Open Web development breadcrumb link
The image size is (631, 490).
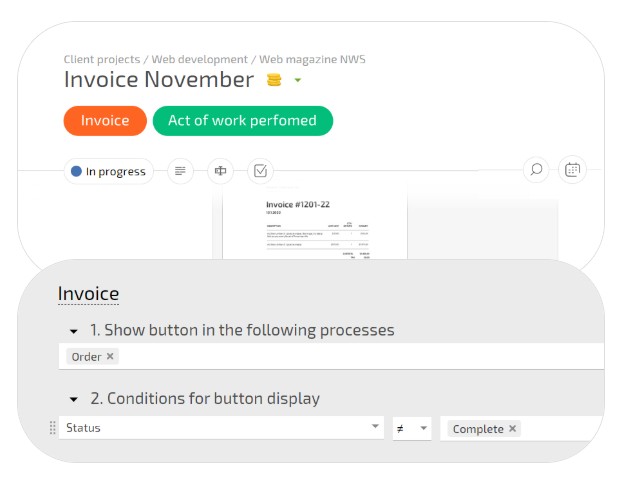199,59
